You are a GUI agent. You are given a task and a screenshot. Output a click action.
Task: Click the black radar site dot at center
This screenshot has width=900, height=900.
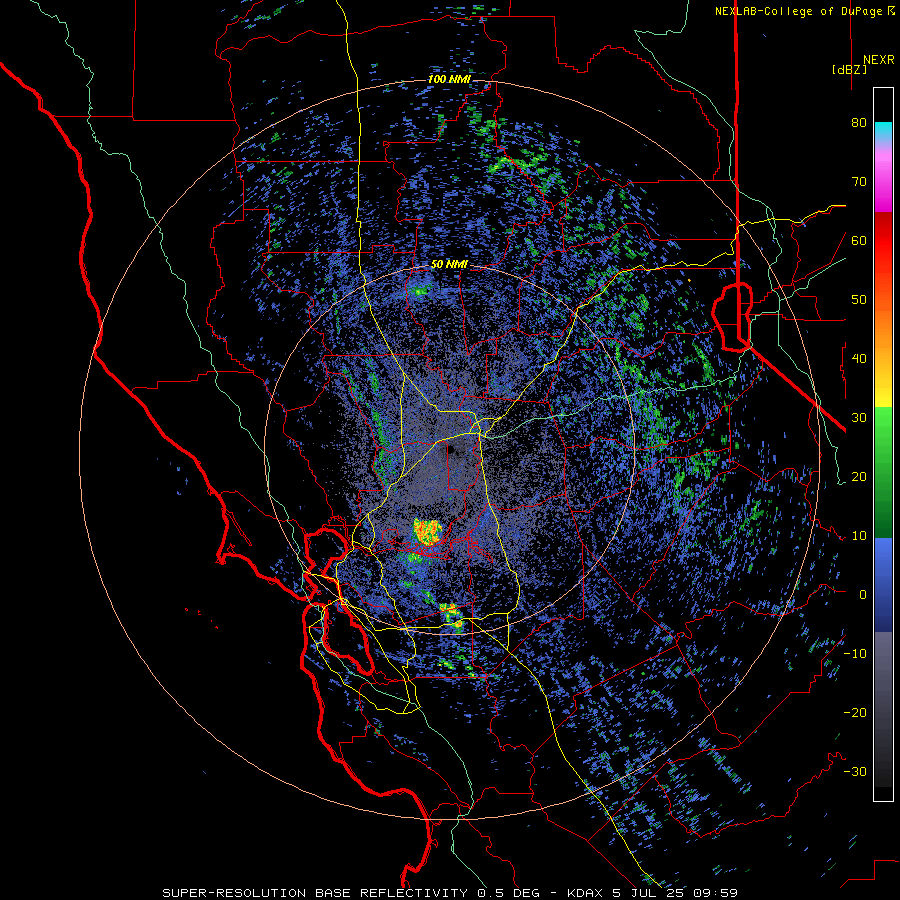point(450,450)
